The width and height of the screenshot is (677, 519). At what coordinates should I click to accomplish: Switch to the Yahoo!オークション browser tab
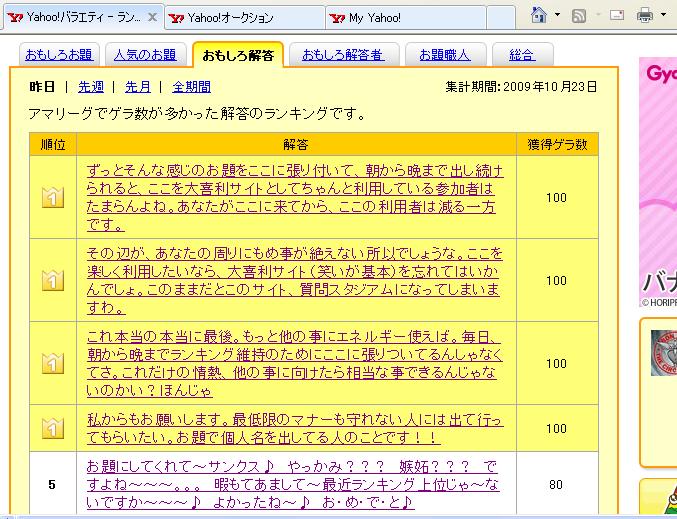pos(245,18)
